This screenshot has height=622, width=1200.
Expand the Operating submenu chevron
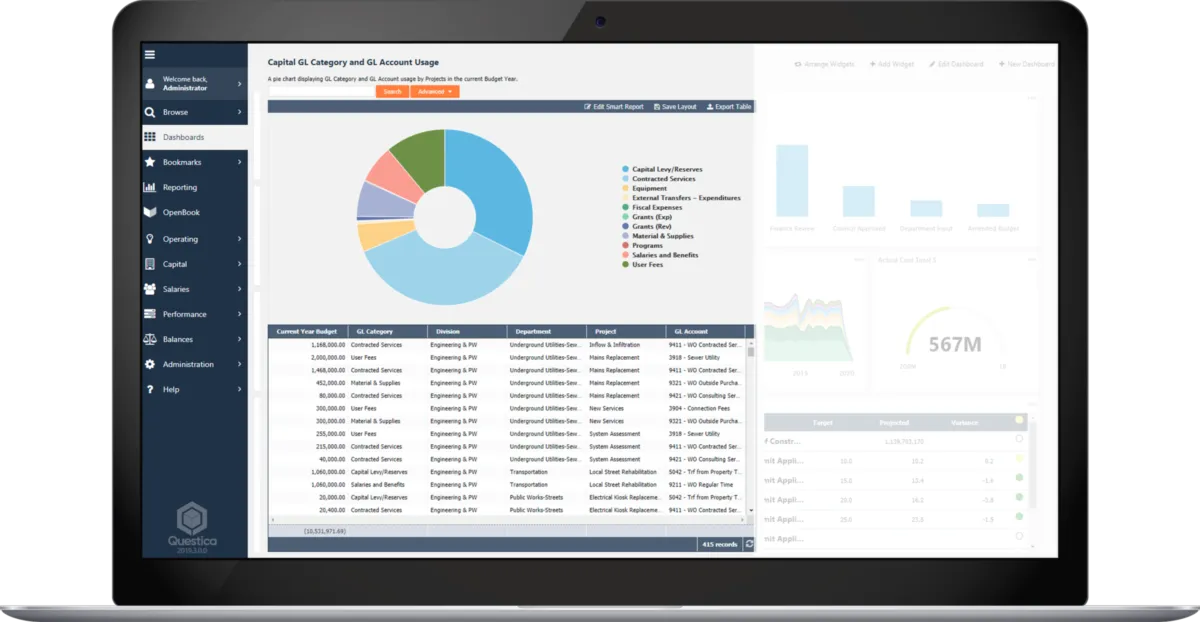coord(240,239)
